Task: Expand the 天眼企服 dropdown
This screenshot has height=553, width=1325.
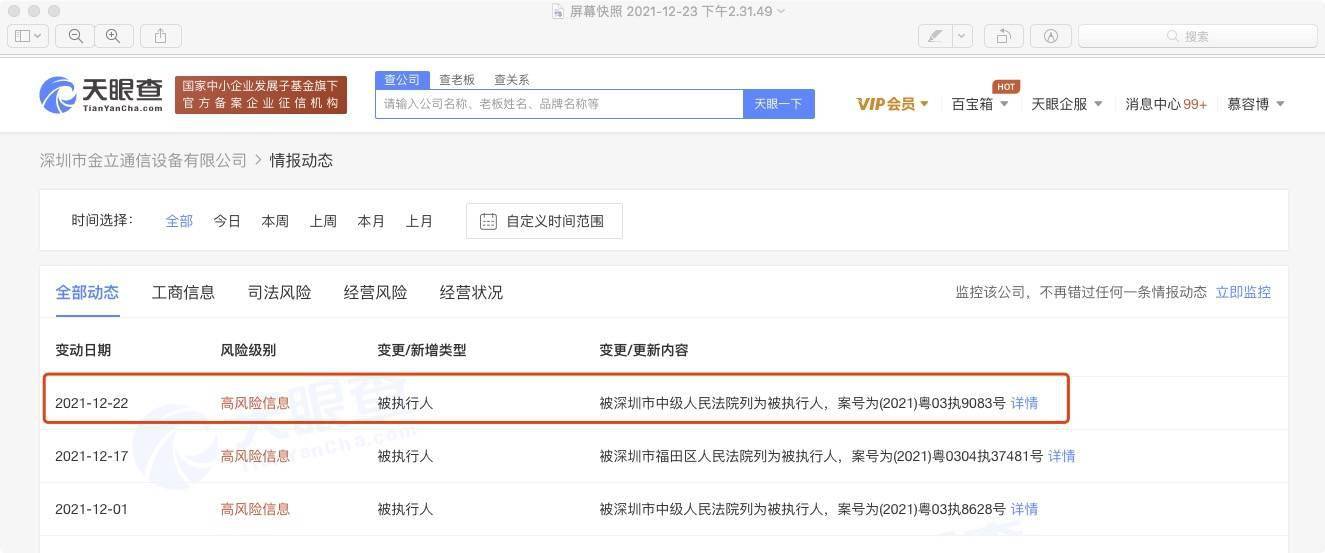Action: pos(1067,104)
